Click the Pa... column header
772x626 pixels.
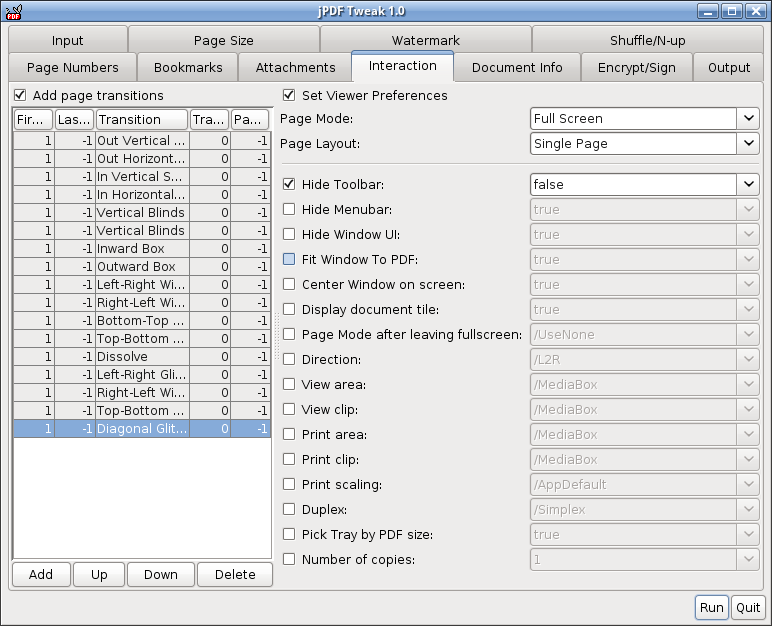(250, 119)
